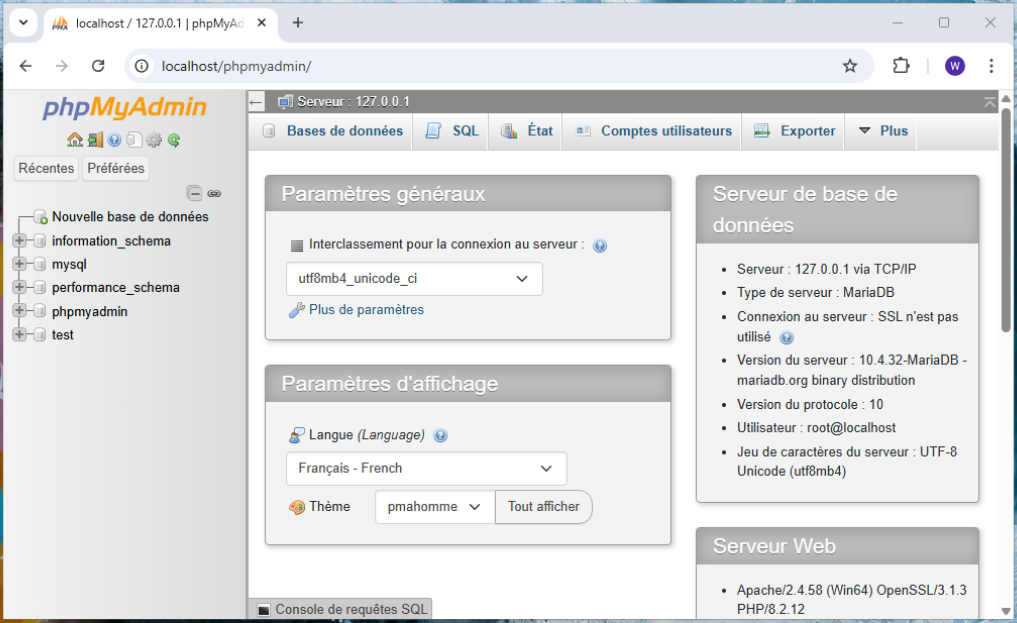This screenshot has width=1017, height=623.
Task: Click the Plus de paramètres link
Action: (x=367, y=310)
